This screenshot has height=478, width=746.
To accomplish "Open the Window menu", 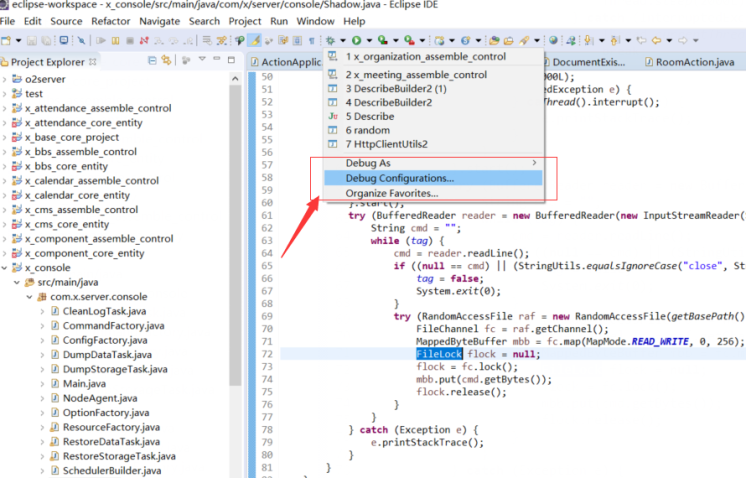I will (x=315, y=21).
